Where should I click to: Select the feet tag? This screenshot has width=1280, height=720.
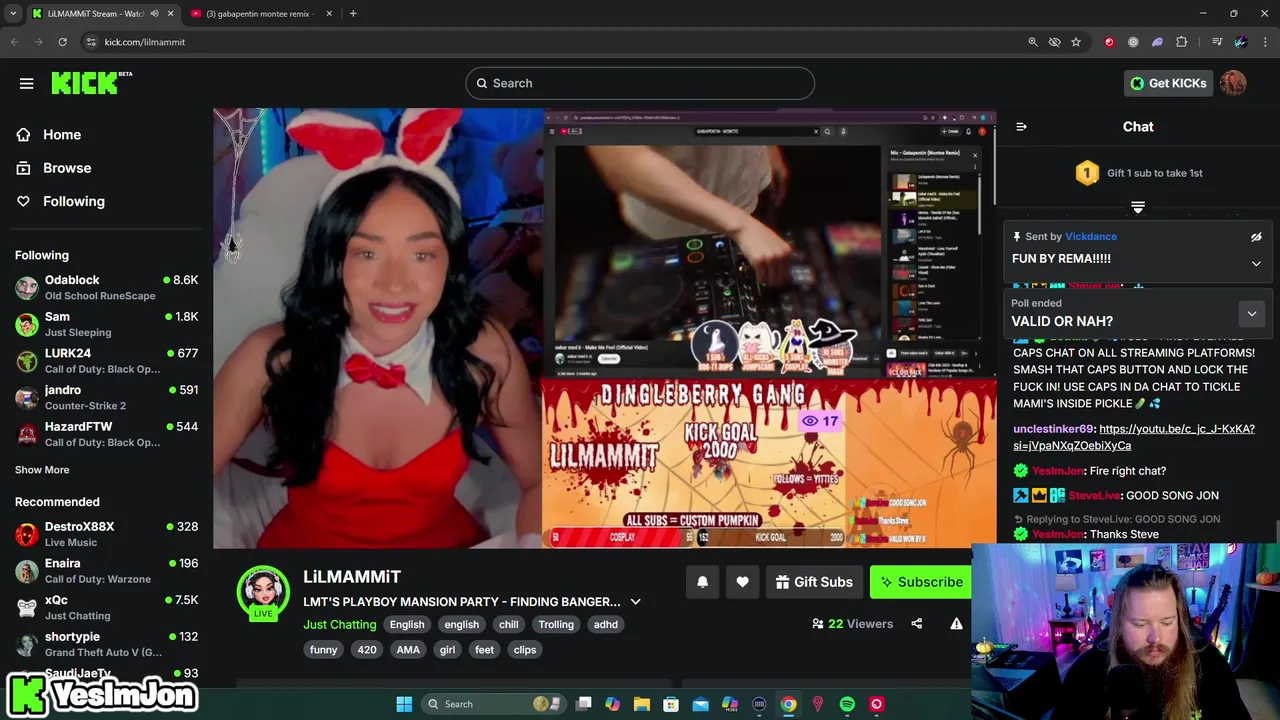pyautogui.click(x=484, y=650)
